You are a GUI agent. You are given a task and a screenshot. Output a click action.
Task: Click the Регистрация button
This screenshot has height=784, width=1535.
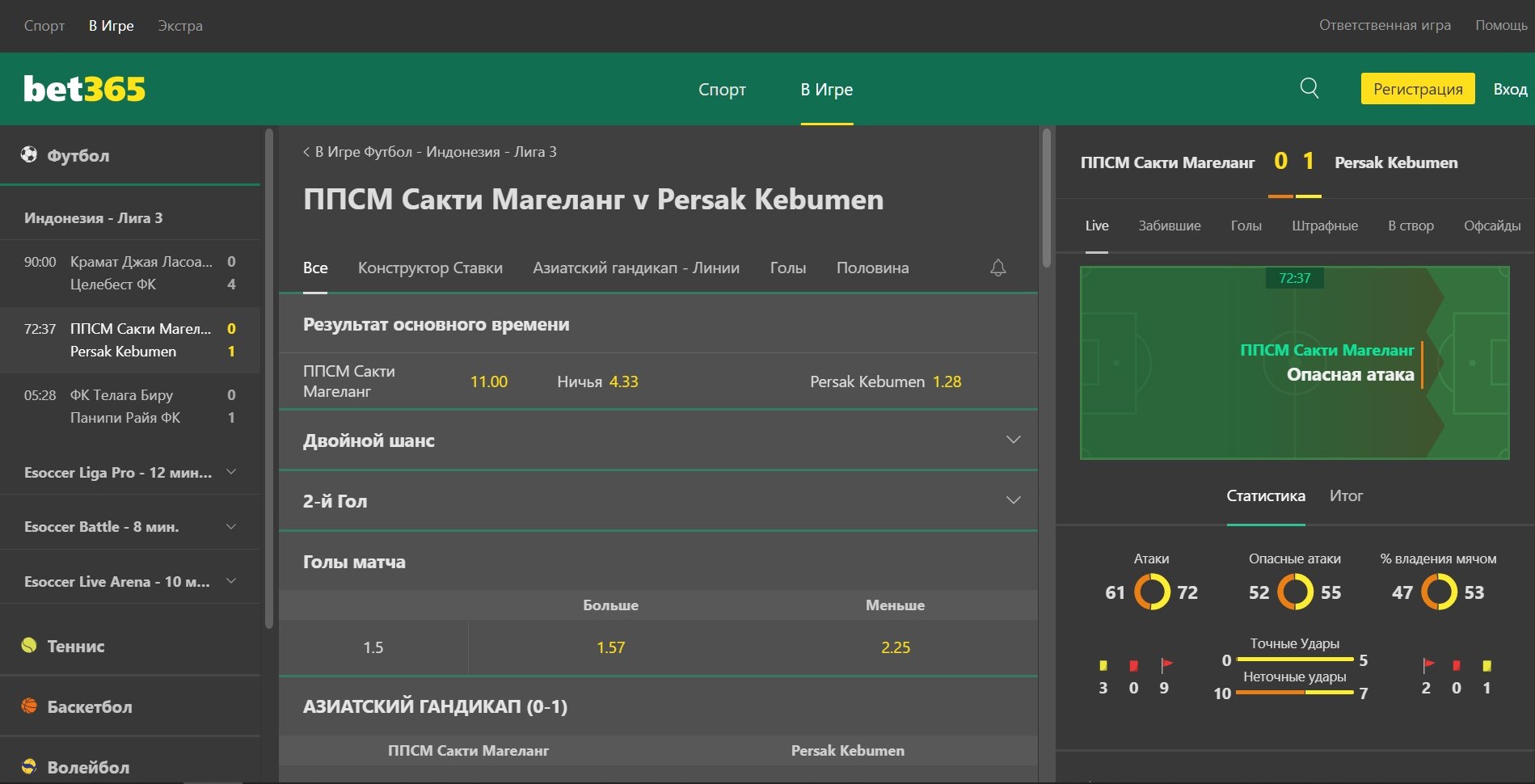[1418, 89]
